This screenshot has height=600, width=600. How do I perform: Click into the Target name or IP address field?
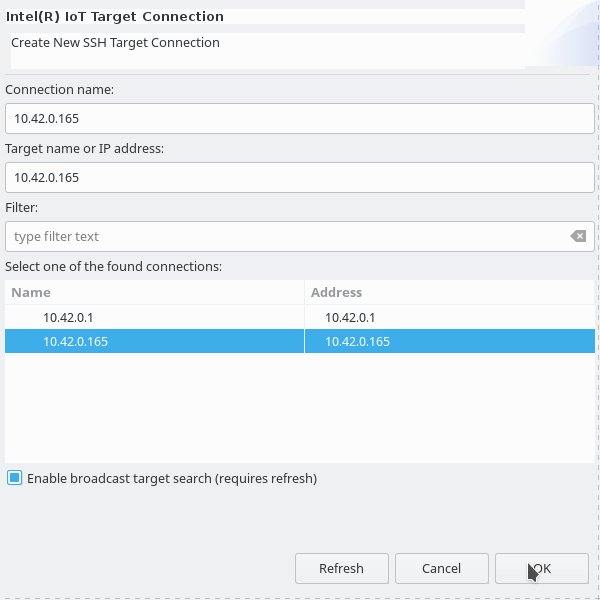tap(300, 178)
